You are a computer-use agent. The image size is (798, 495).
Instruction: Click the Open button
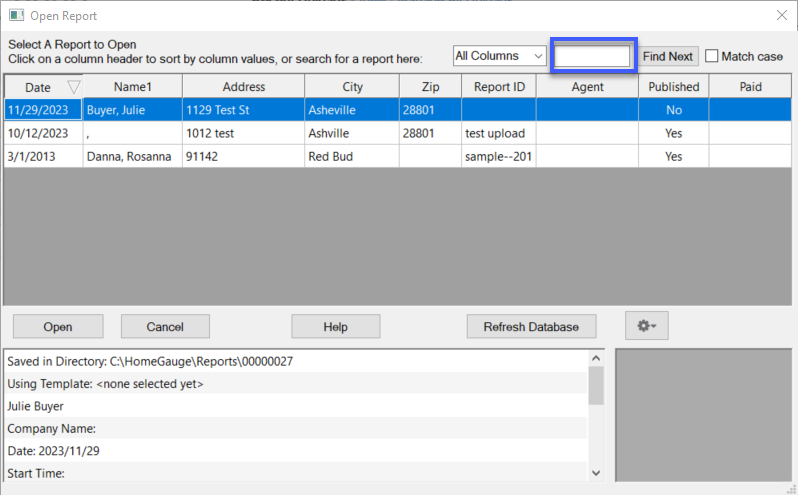click(58, 327)
